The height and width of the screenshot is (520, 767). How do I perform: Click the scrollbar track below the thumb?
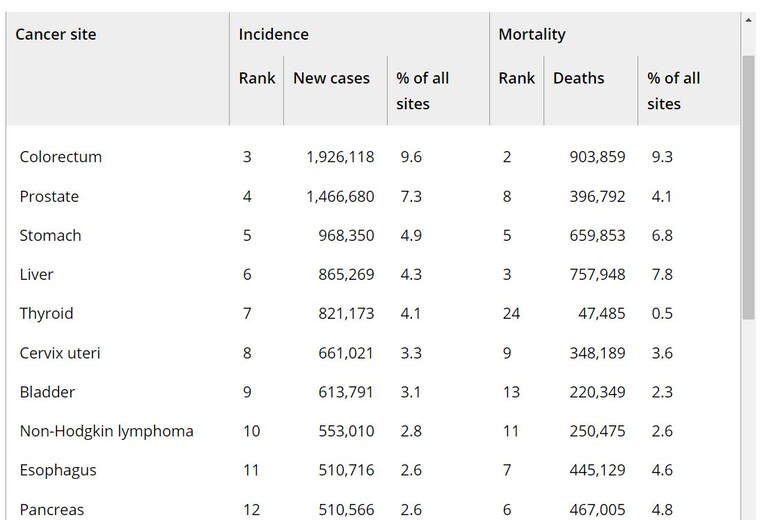[x=748, y=420]
